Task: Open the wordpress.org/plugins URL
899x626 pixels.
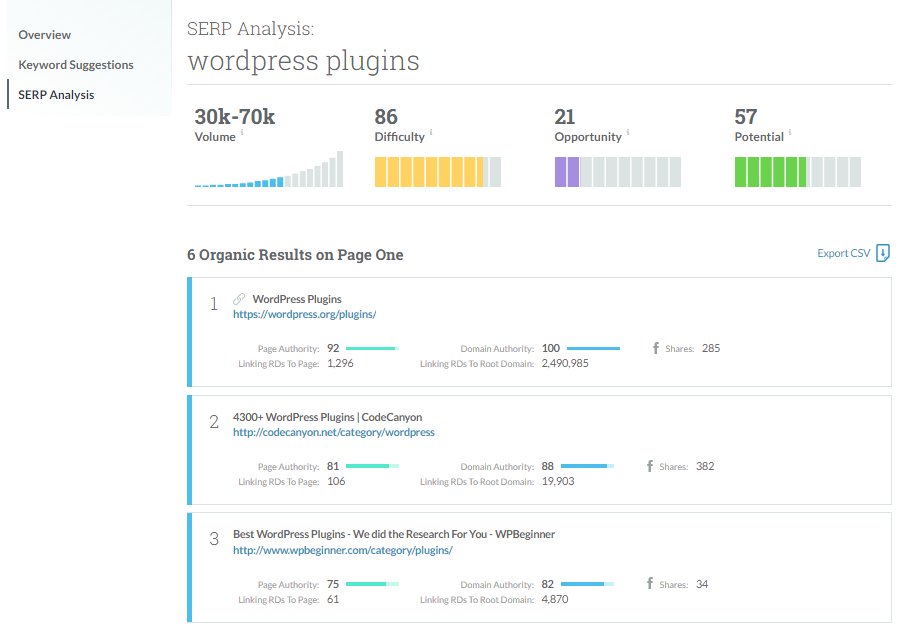Action: (304, 314)
